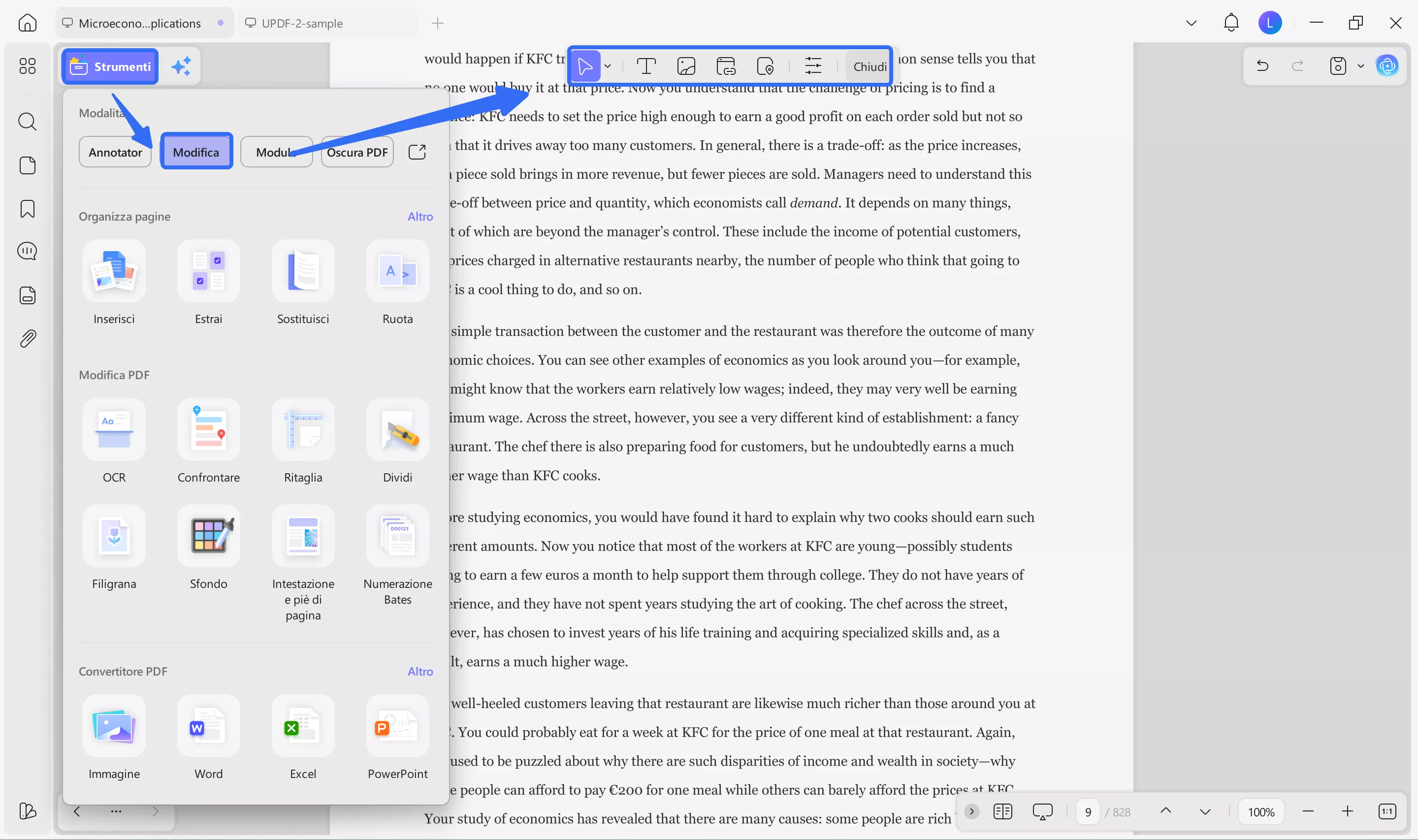Switch to Modifica mode
Viewport: 1418px width, 840px height.
tap(196, 152)
